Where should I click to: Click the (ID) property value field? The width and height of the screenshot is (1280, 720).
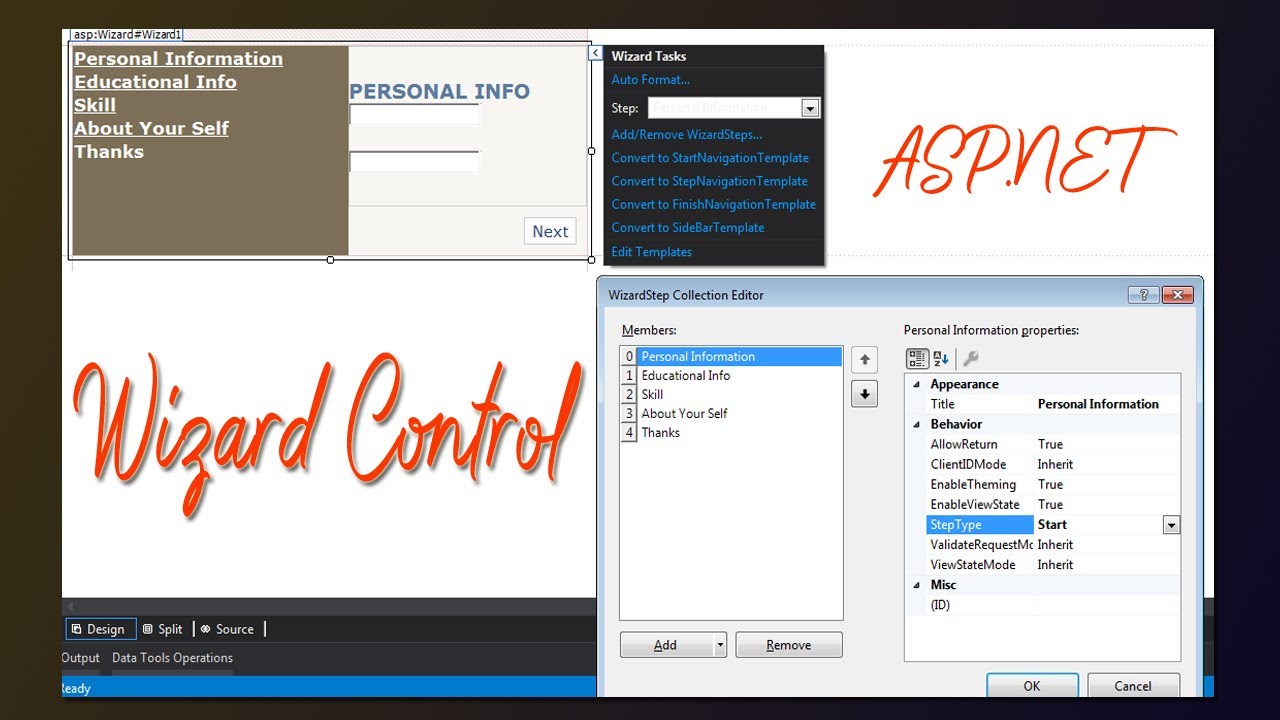point(1107,605)
